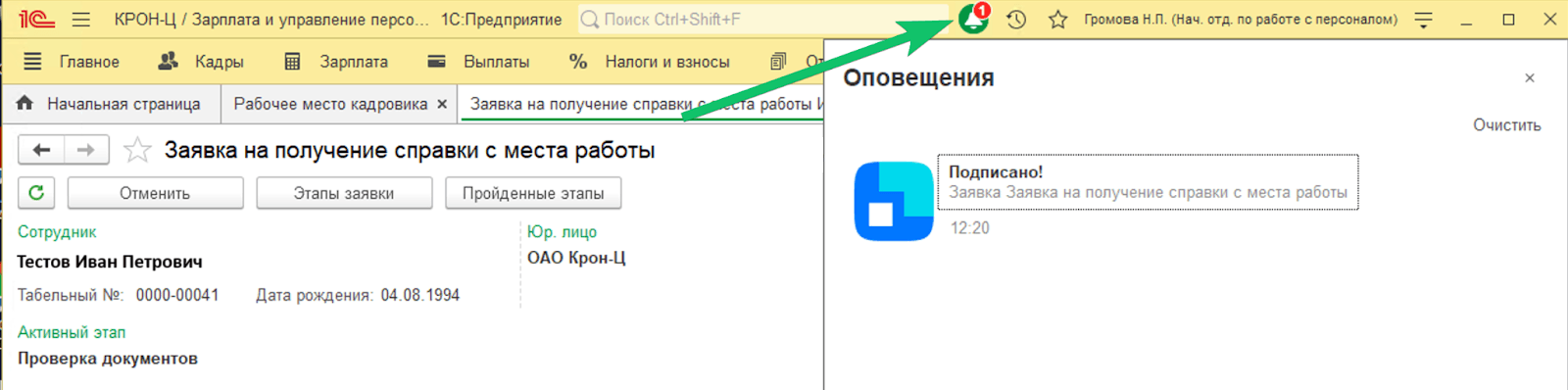The height and width of the screenshot is (390, 1568).
Task: Click the calculator icon beside Зарплата
Action: click(292, 62)
